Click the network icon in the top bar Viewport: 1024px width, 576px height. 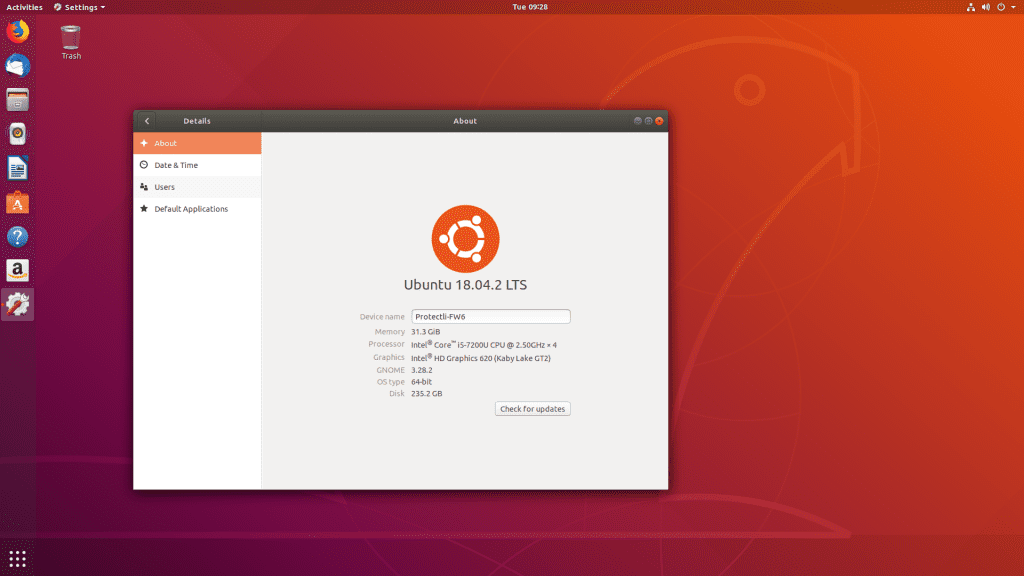[970, 7]
